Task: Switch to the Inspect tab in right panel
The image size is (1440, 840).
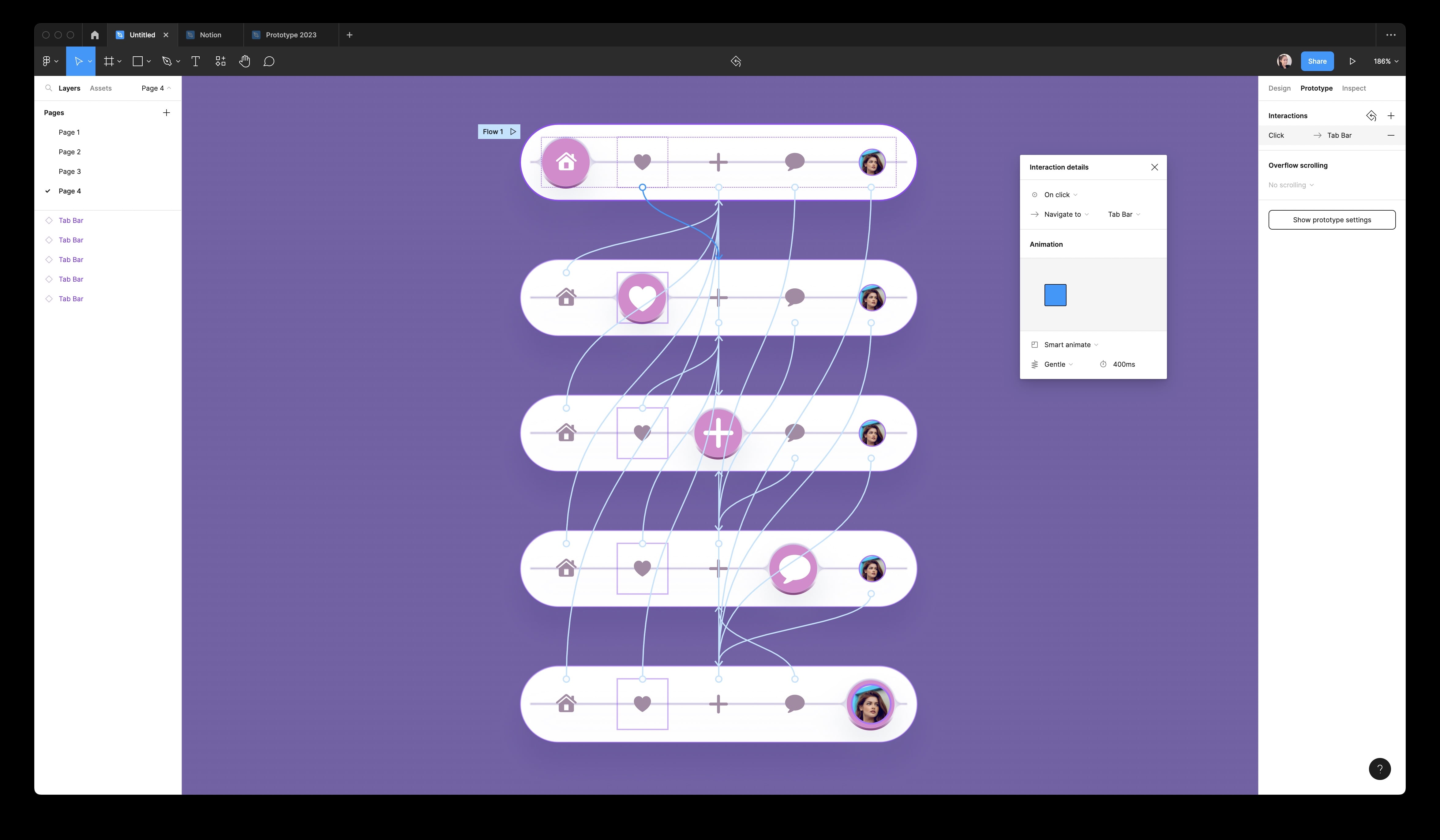Action: click(1354, 88)
